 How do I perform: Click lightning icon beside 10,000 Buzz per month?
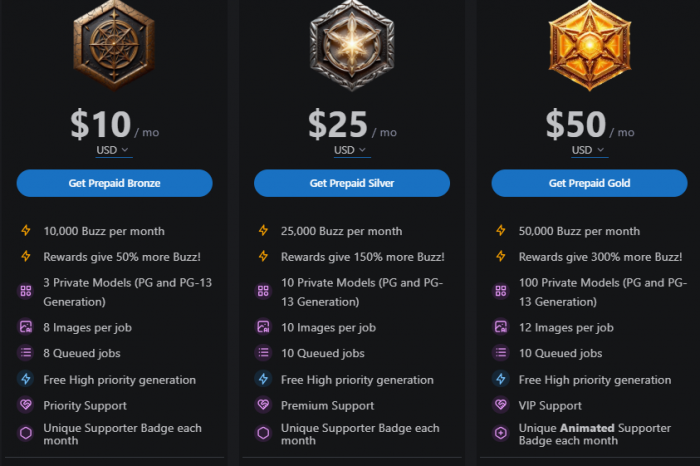point(26,231)
